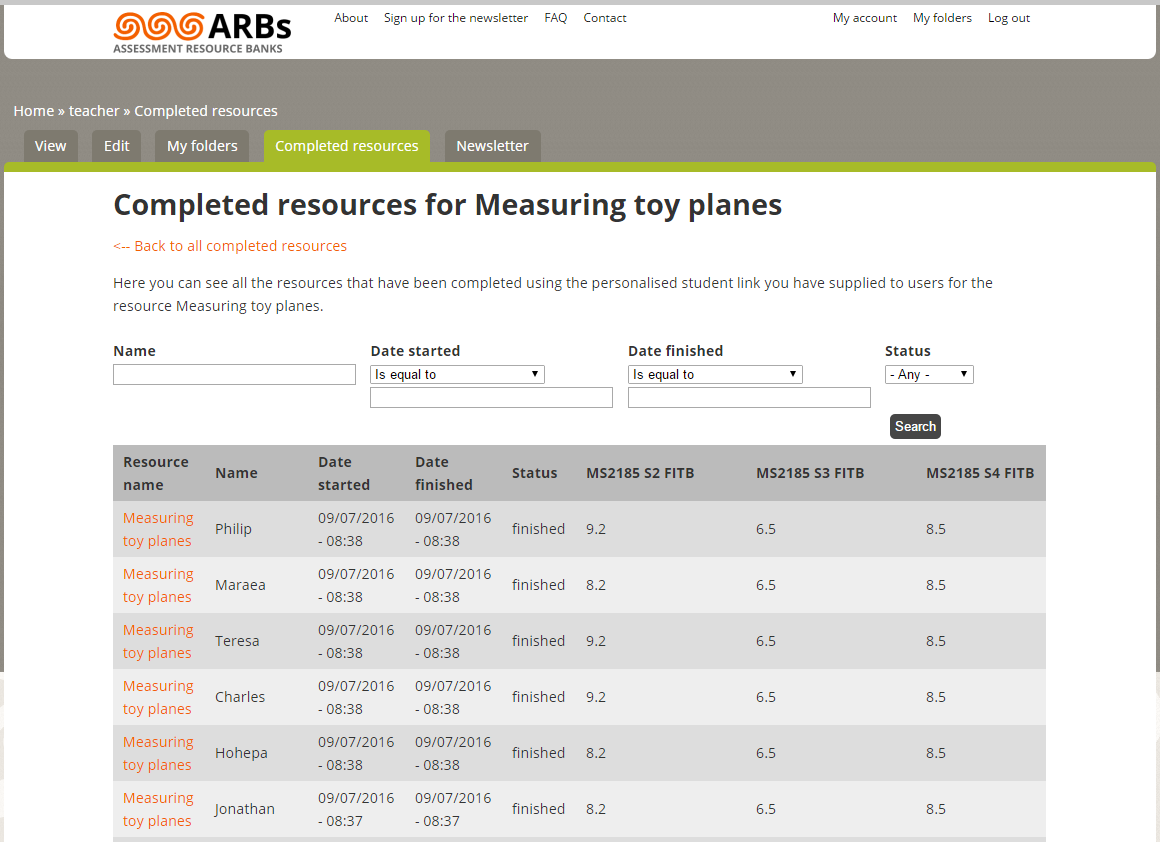The image size is (1160, 842).
Task: Click the name Jonathan
Action: pos(244,809)
